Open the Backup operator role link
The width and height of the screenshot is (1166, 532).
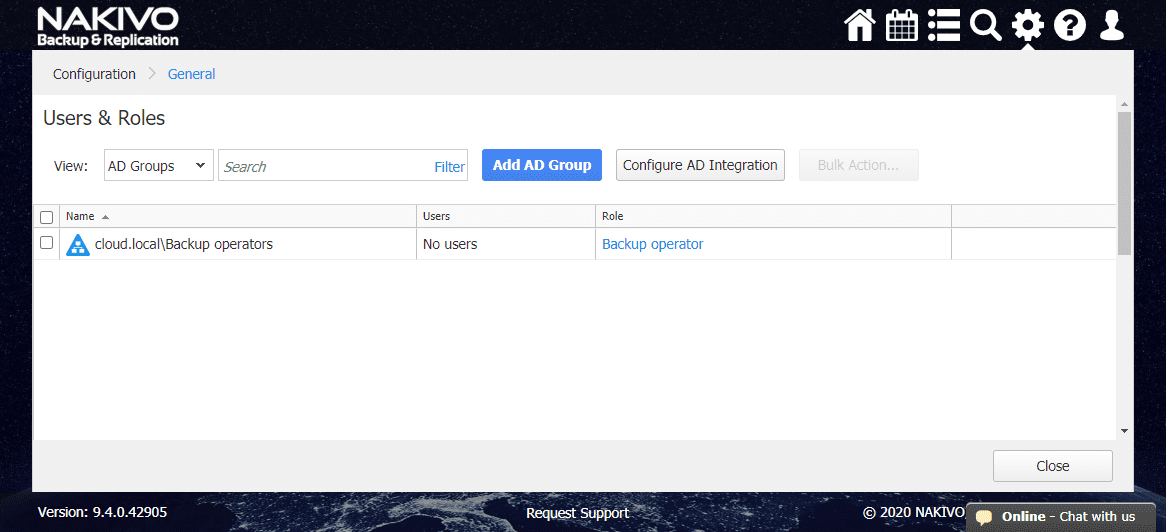point(652,244)
